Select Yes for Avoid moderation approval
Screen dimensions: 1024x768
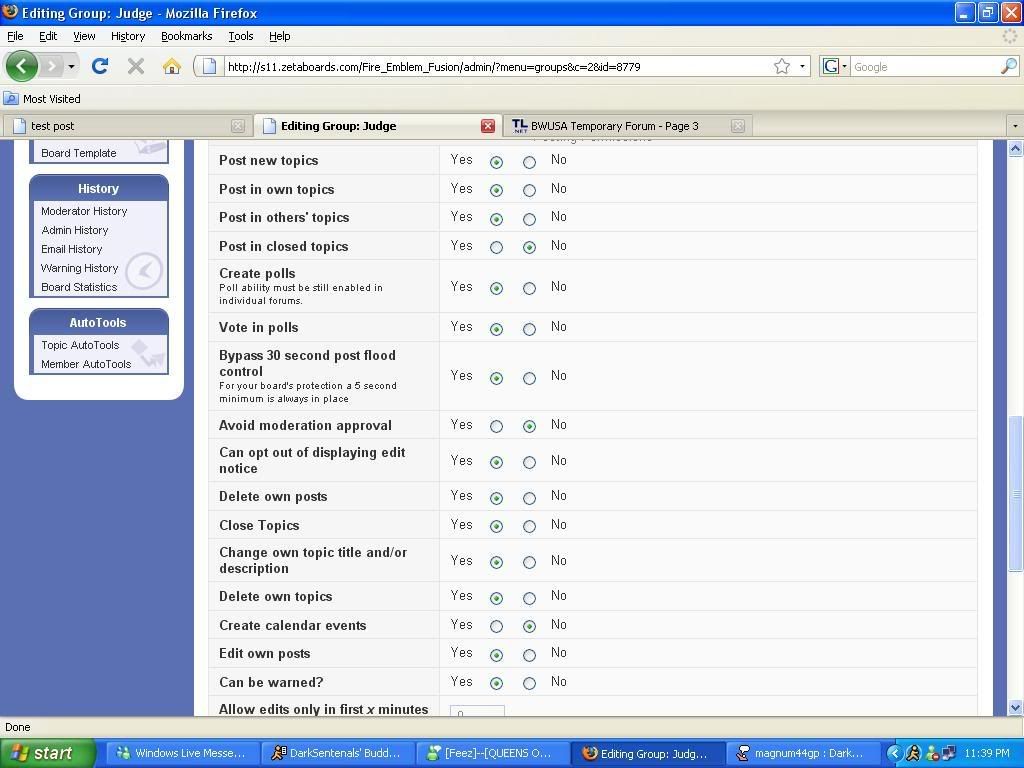[496, 426]
